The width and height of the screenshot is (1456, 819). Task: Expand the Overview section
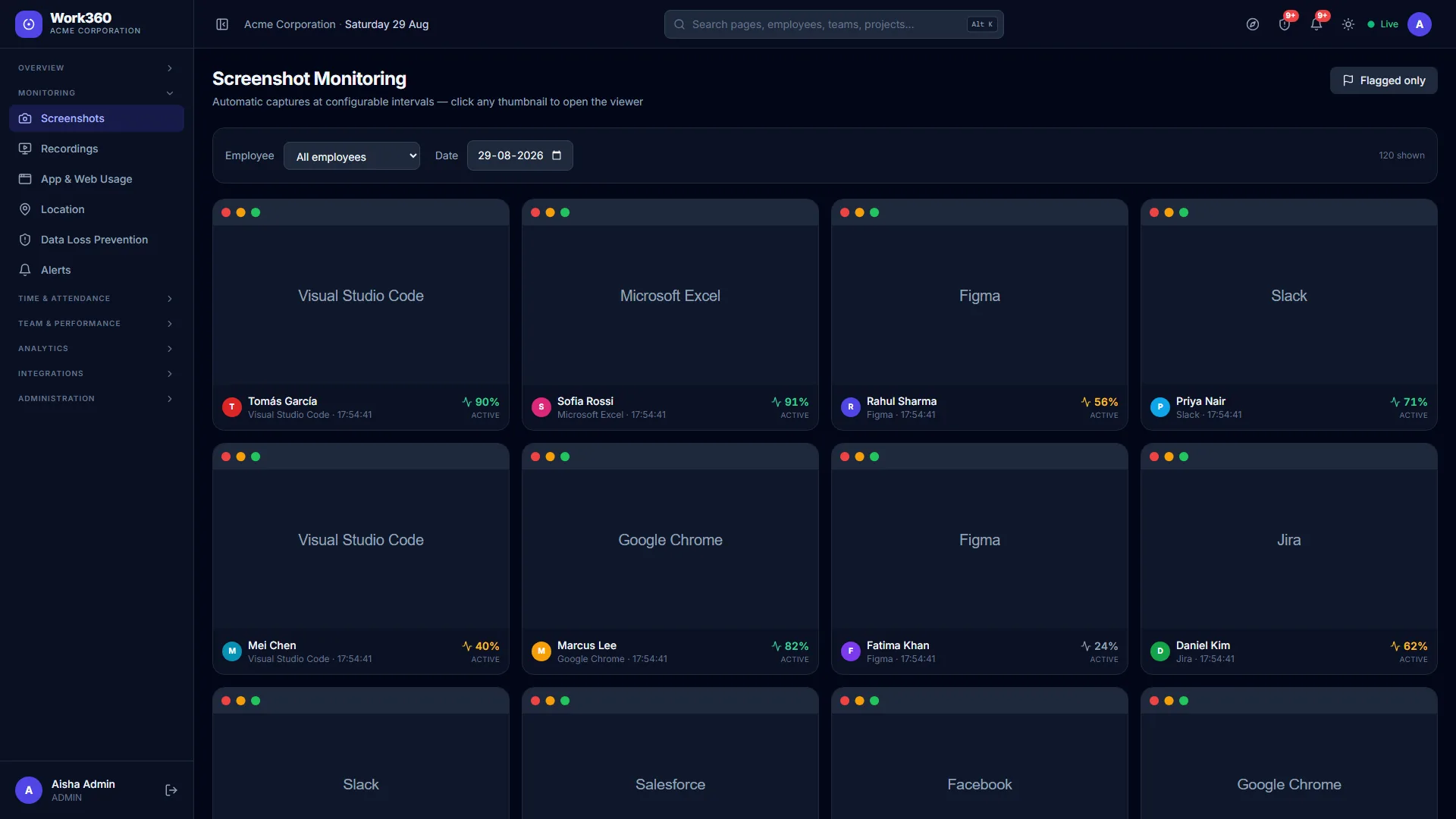coord(96,68)
